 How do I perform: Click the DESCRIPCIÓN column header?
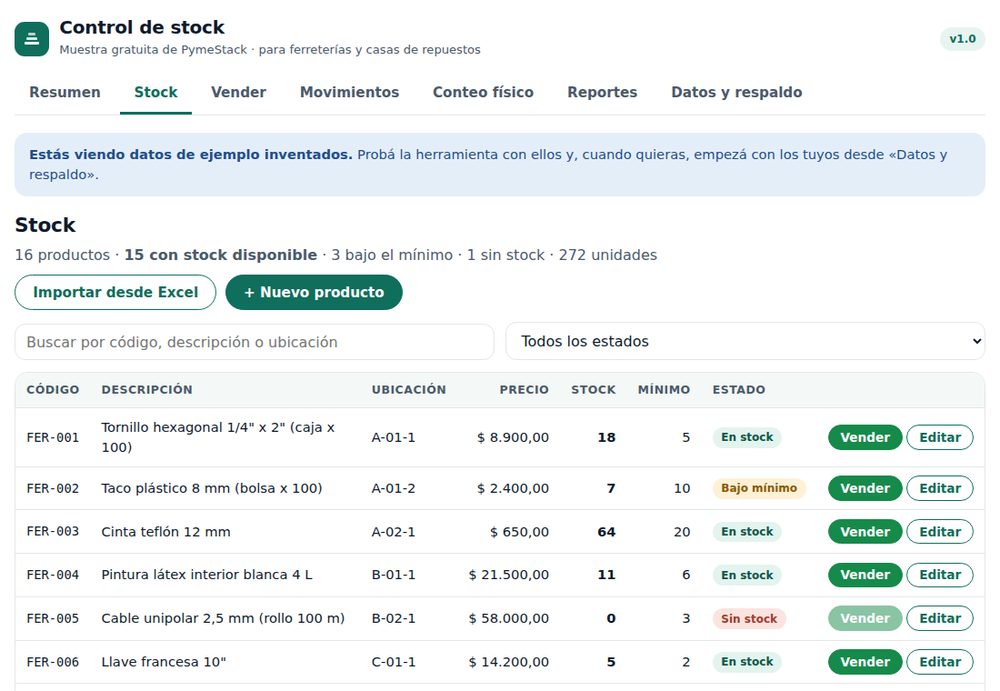click(147, 390)
